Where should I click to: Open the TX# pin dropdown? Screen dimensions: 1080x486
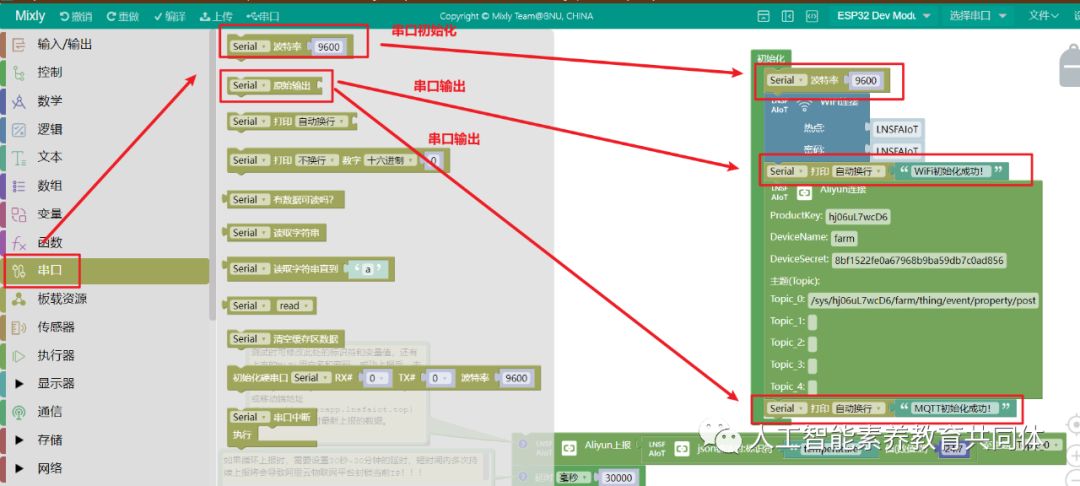[438, 378]
